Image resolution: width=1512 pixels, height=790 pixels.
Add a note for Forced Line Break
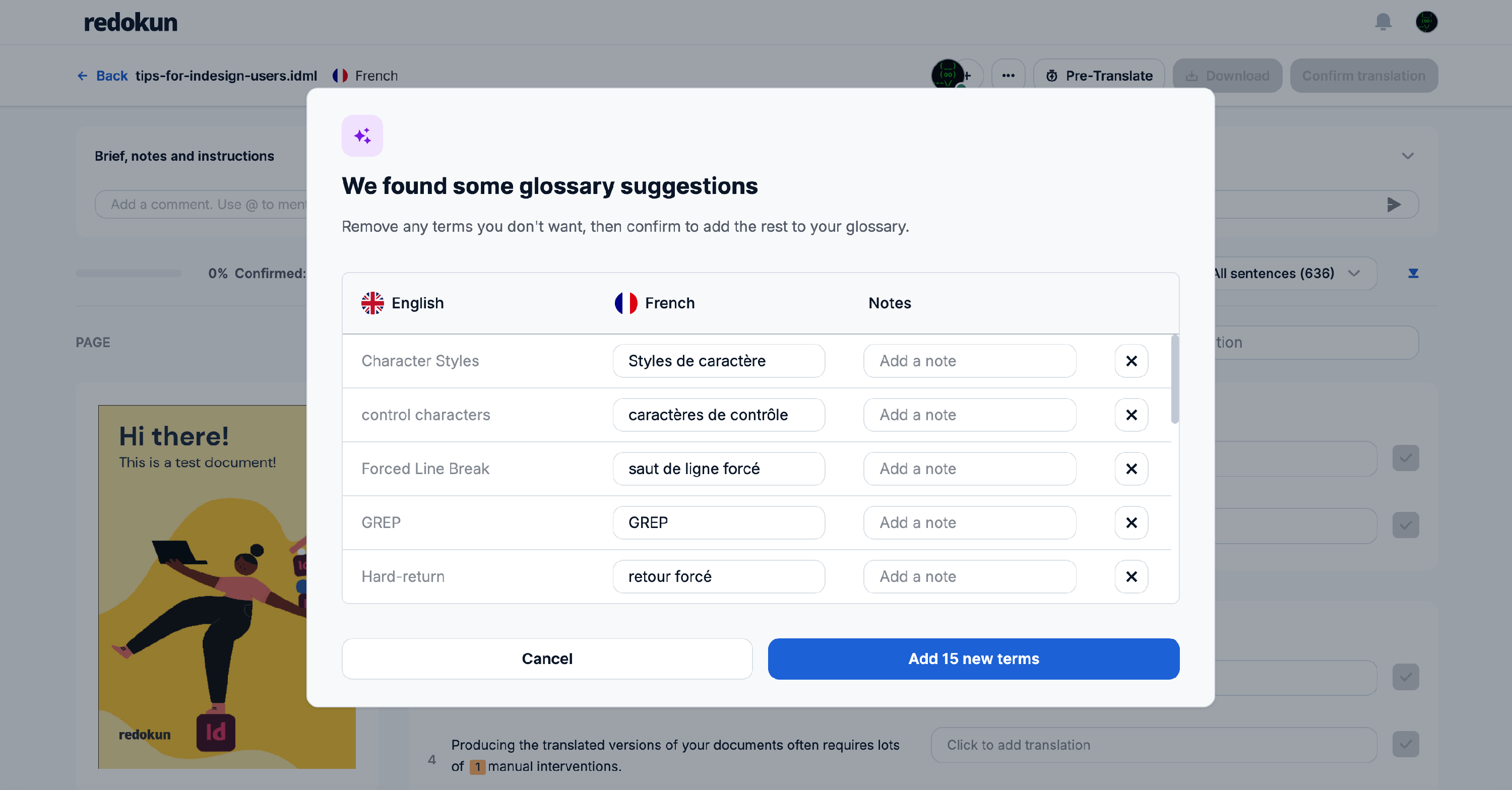point(969,469)
